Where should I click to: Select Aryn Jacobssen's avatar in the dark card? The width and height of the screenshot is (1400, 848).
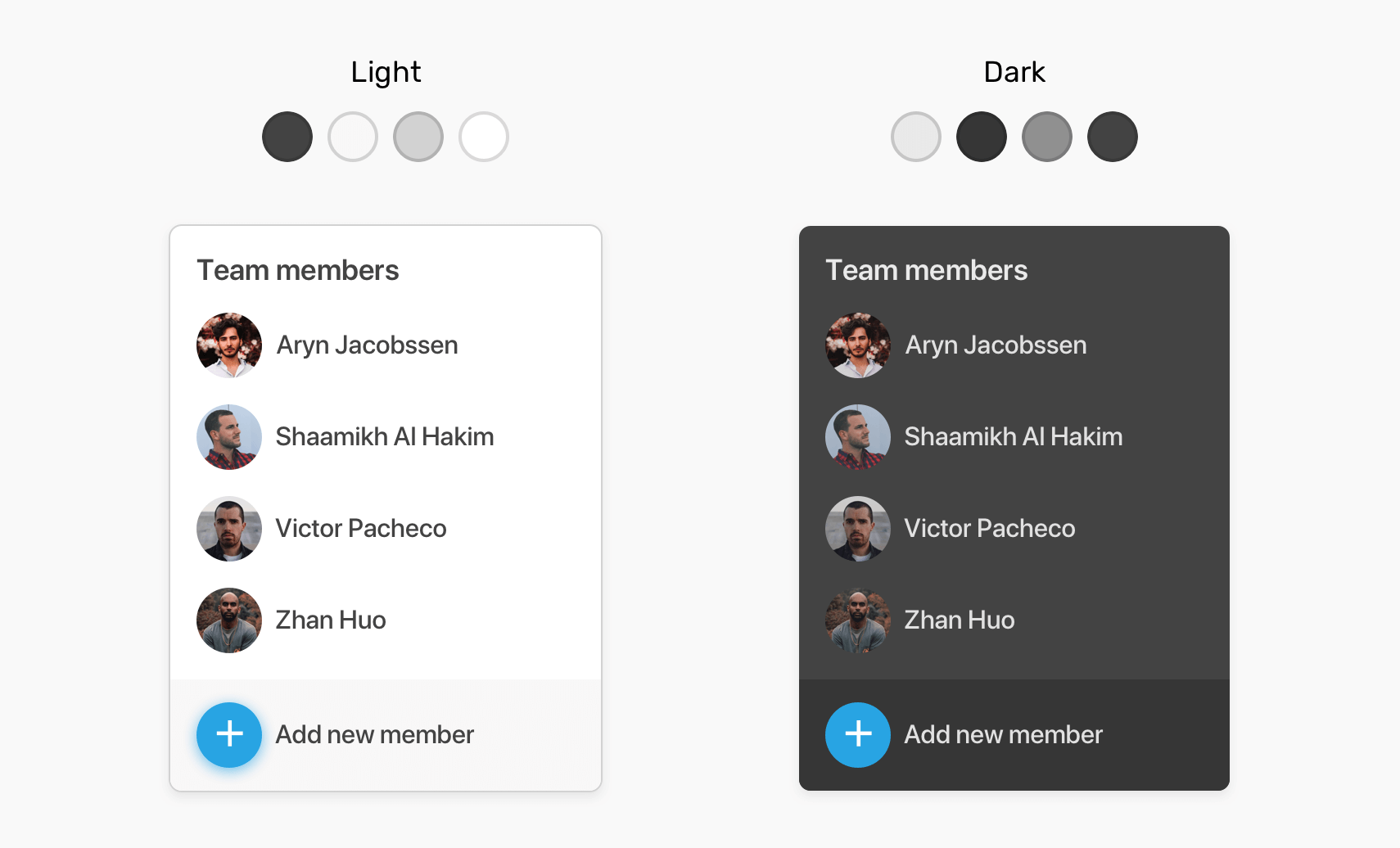[x=858, y=345]
